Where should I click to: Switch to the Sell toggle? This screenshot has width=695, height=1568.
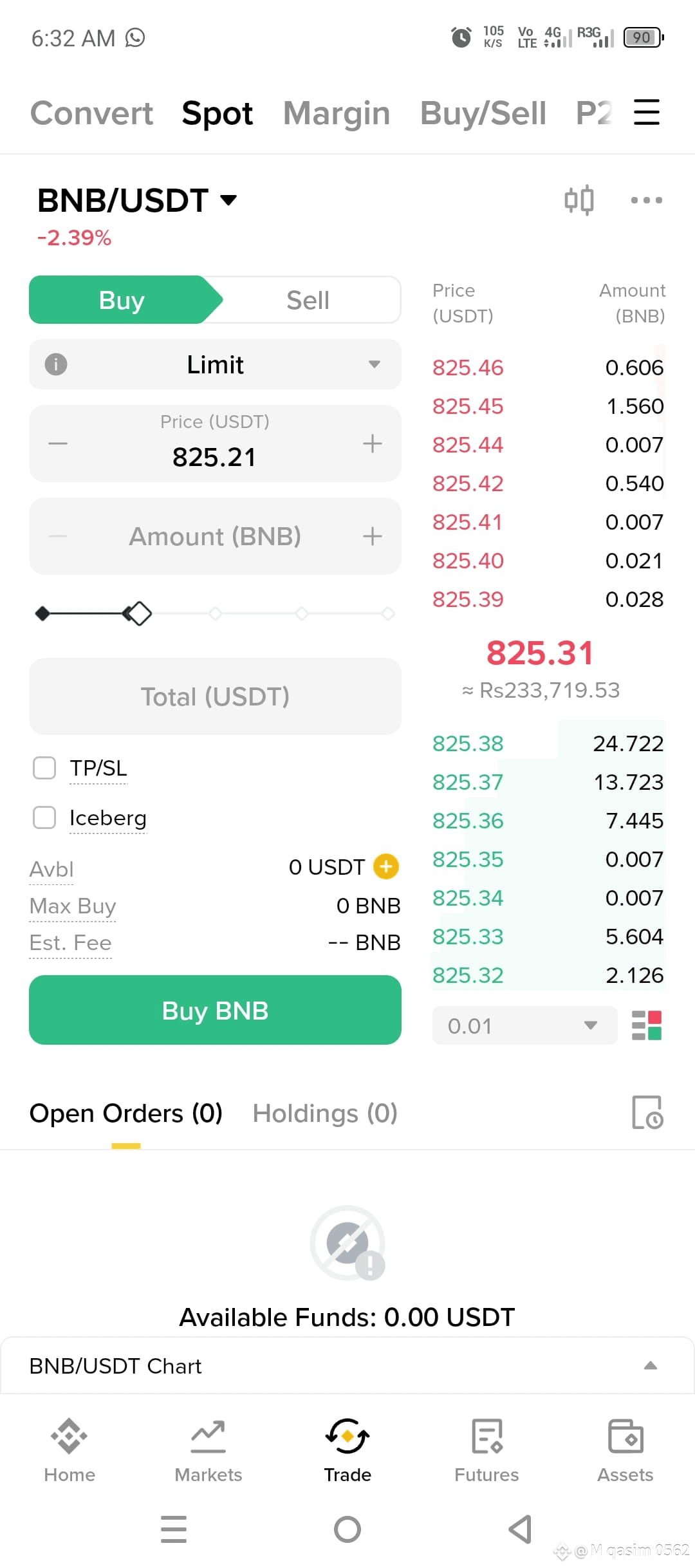[x=308, y=300]
